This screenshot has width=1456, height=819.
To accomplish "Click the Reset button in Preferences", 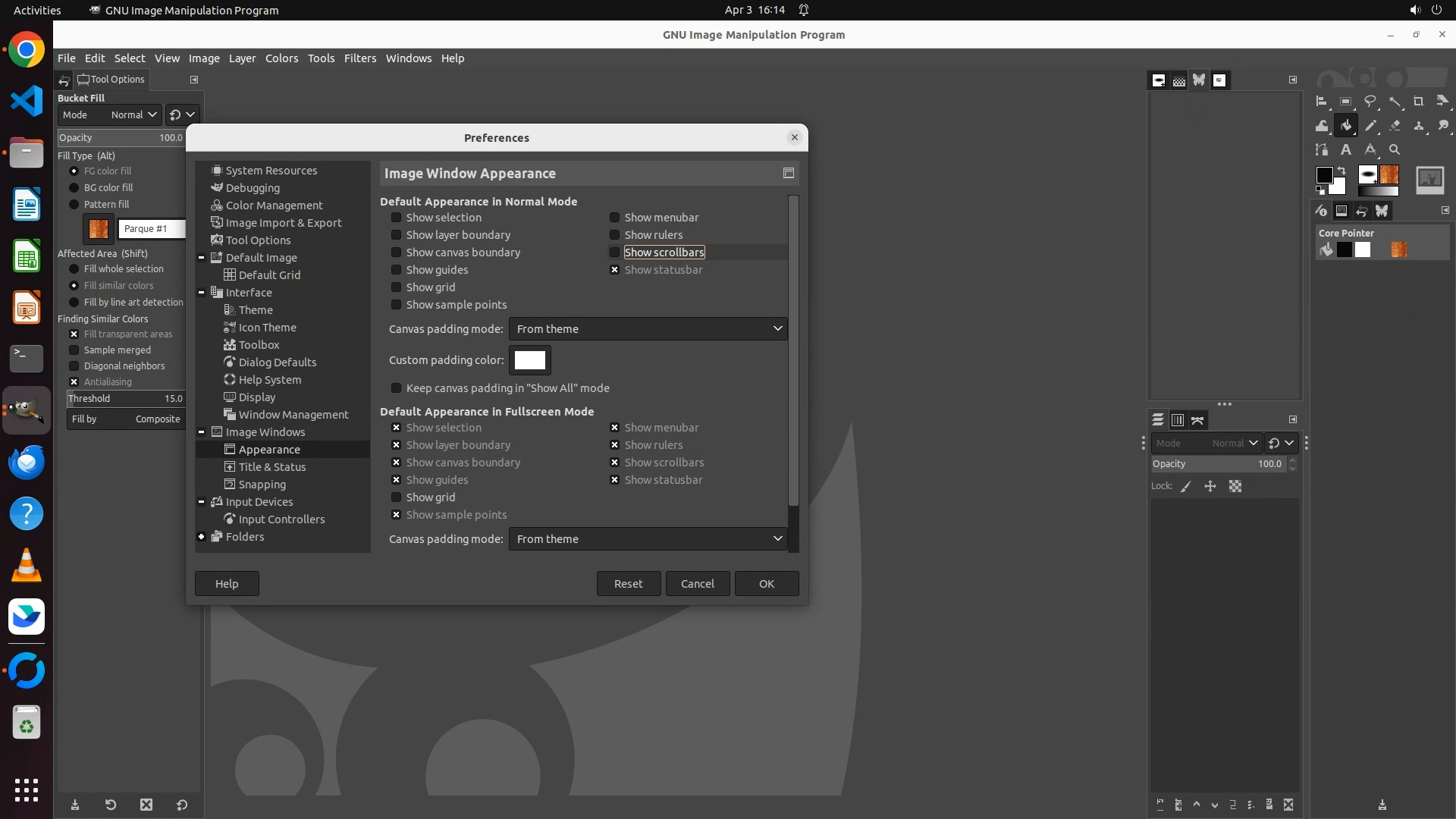I will pyautogui.click(x=628, y=584).
